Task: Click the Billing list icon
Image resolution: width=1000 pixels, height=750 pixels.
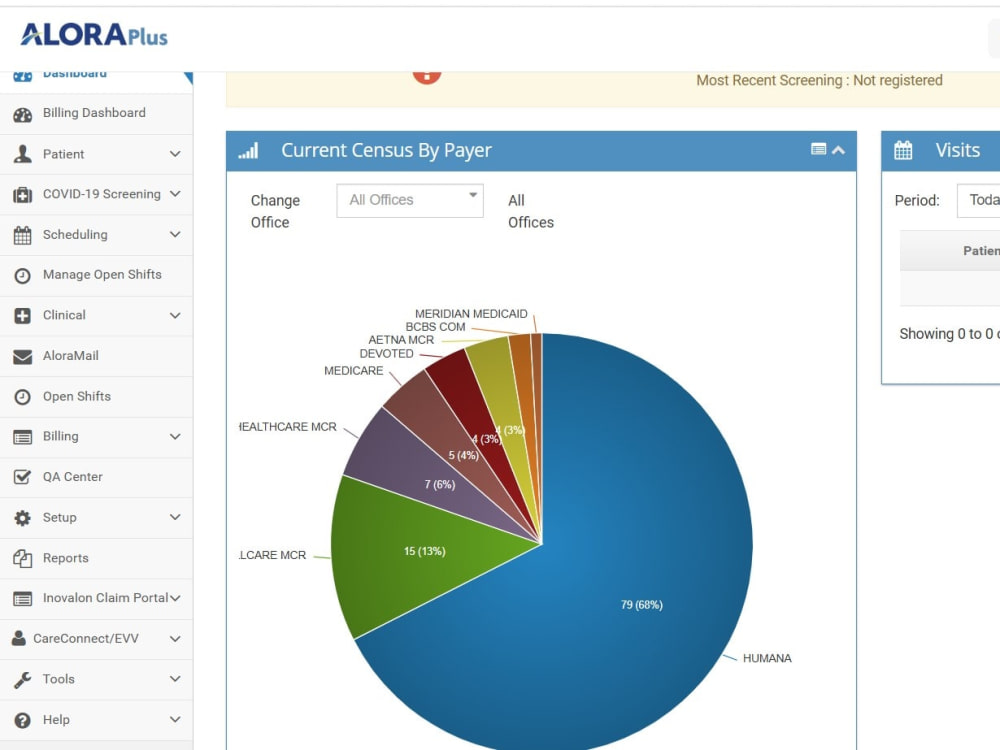Action: 22,437
